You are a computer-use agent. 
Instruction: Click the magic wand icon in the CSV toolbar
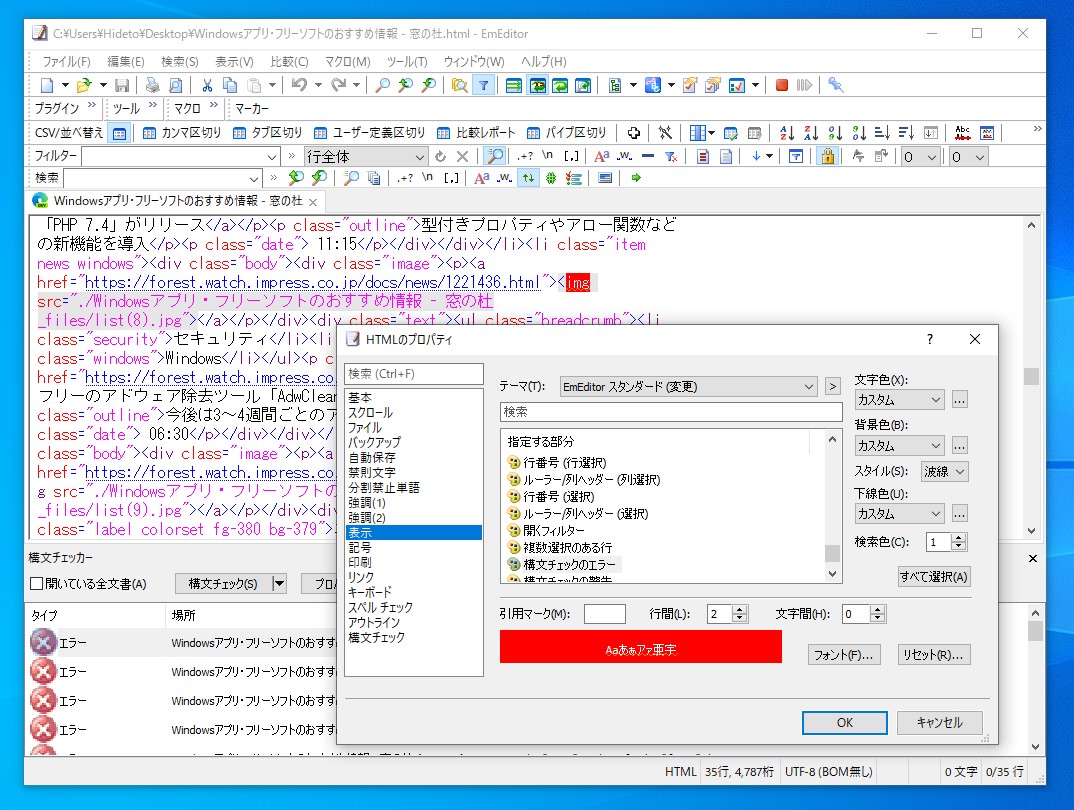click(665, 133)
